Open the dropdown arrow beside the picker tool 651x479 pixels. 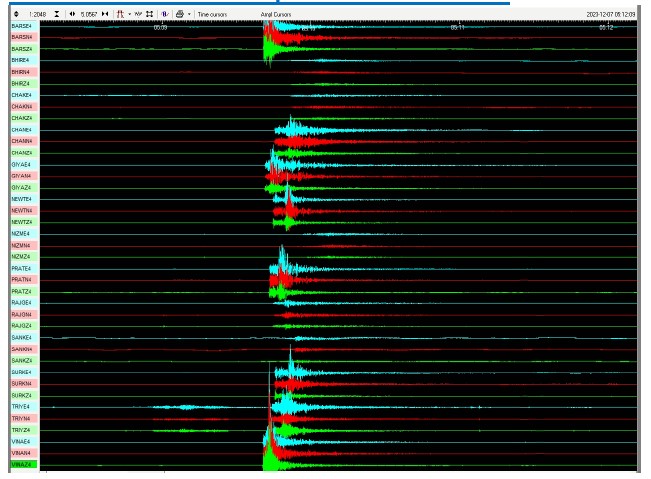pyautogui.click(x=129, y=15)
